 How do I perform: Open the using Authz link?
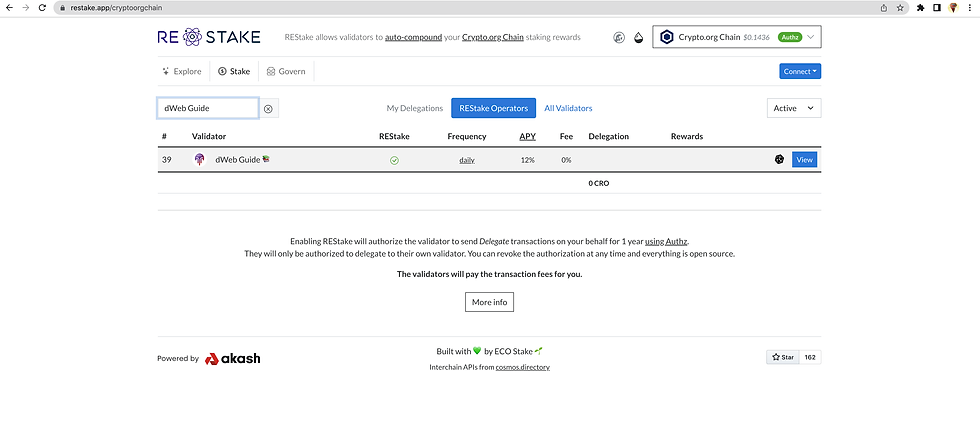pos(667,241)
